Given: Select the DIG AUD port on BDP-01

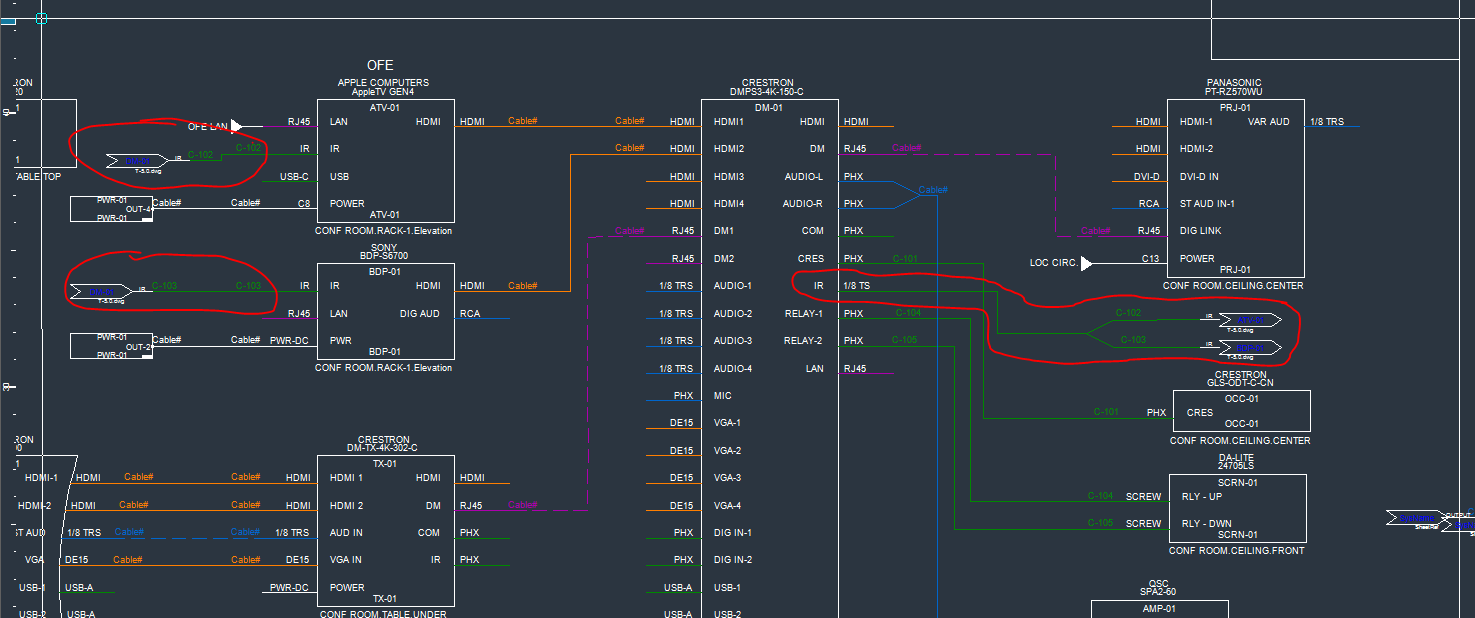Looking at the screenshot, I should pos(419,313).
